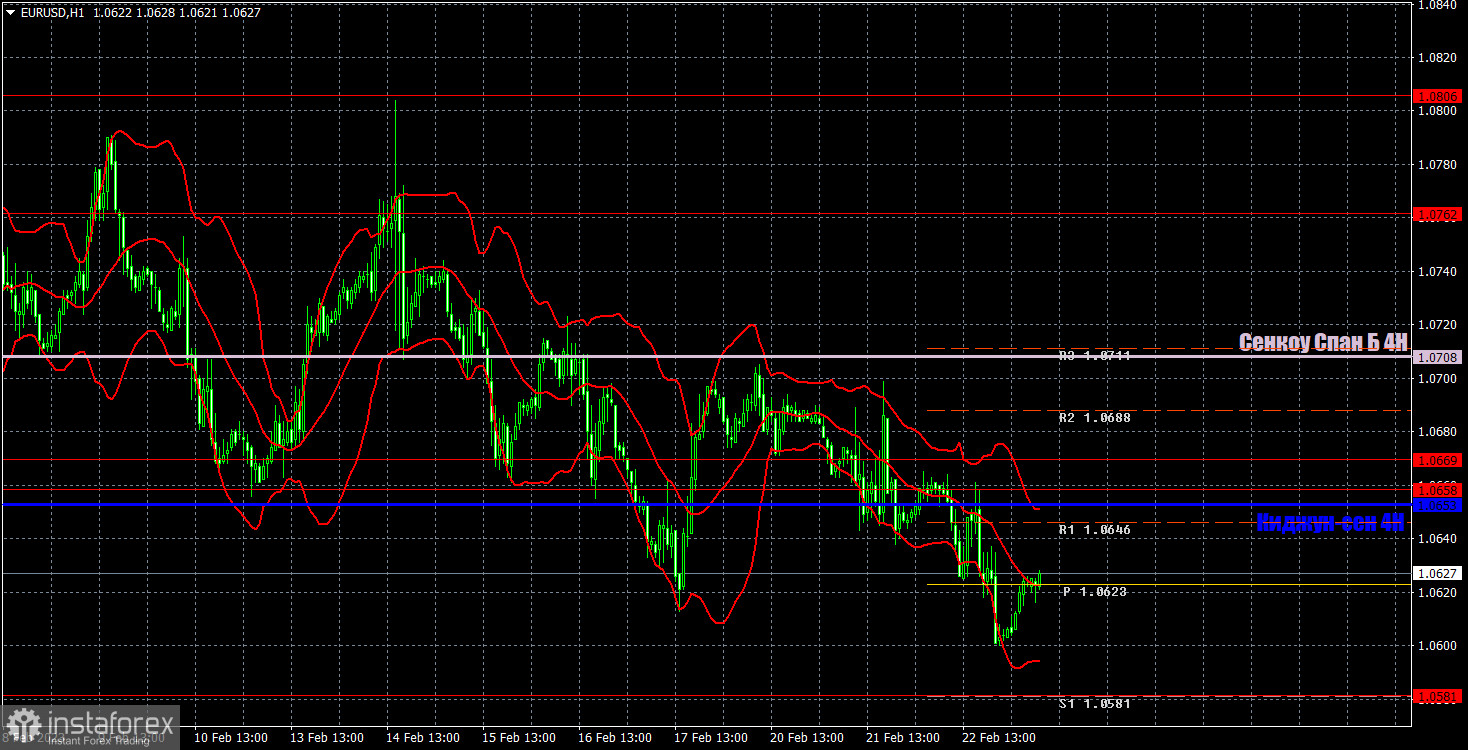This screenshot has height=750, width=1468.
Task: Select the red 1.0669 price level tag
Action: [x=1439, y=460]
